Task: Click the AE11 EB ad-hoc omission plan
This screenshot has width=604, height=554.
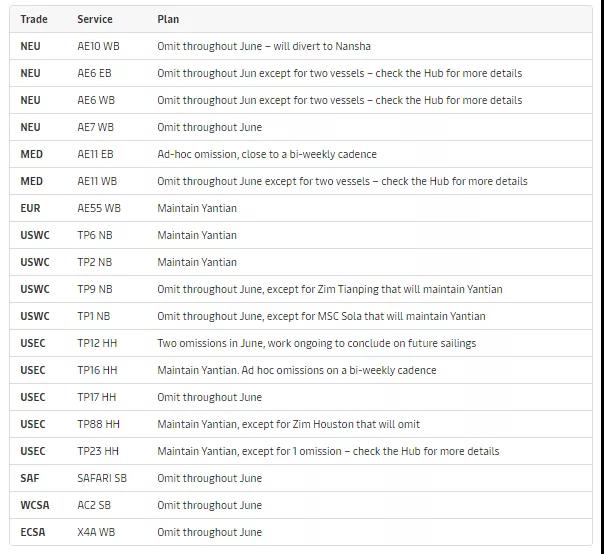Action: point(267,154)
